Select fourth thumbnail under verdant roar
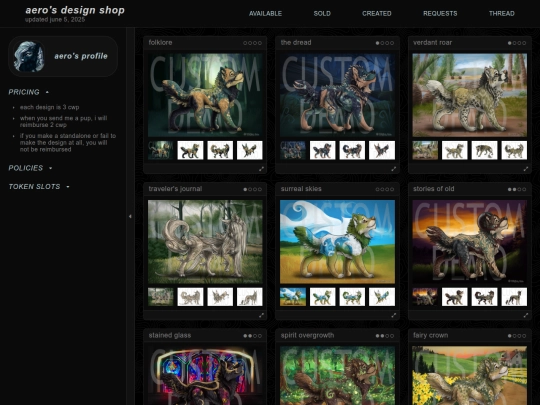 tap(514, 150)
